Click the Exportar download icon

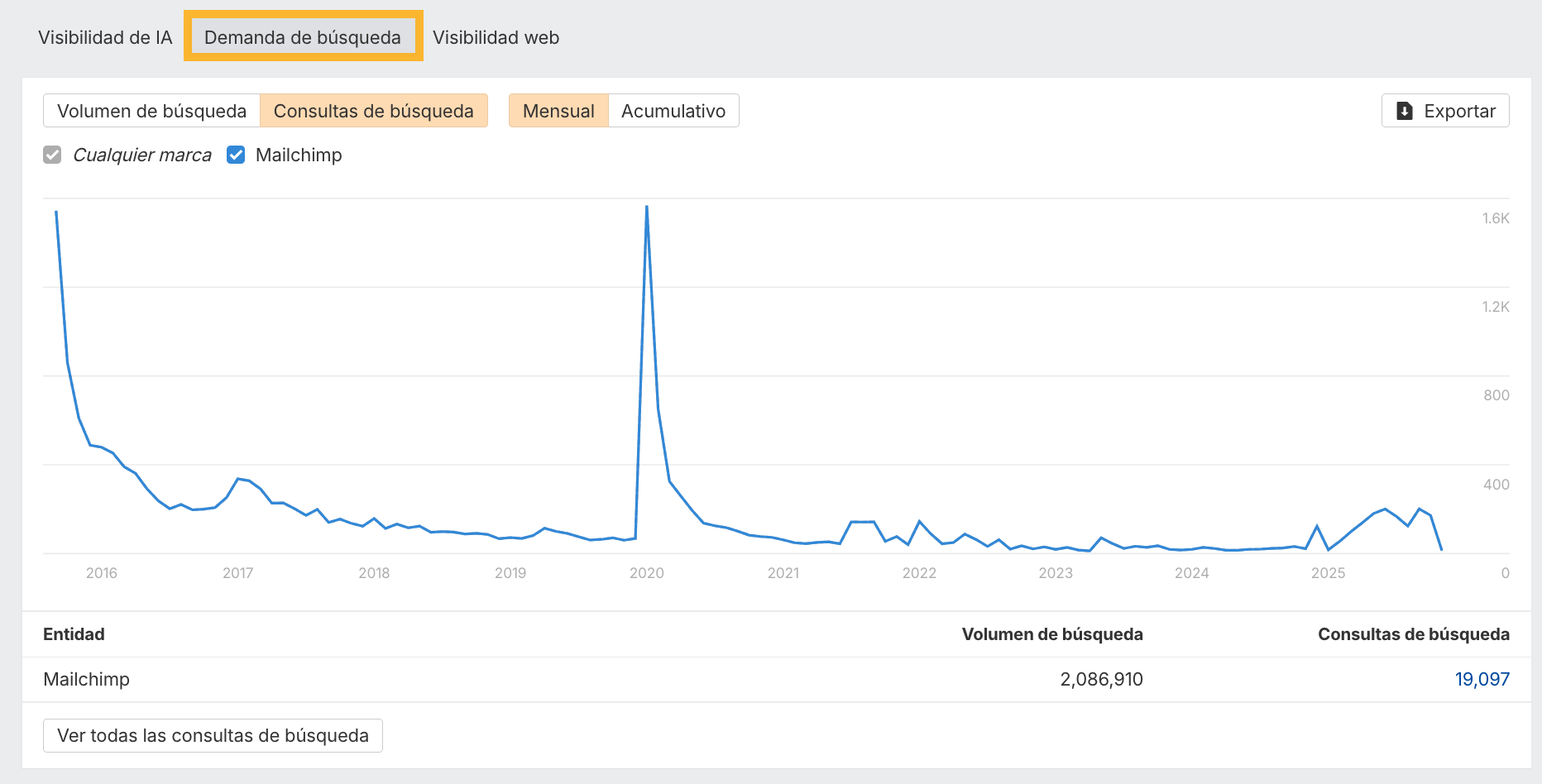coord(1405,111)
